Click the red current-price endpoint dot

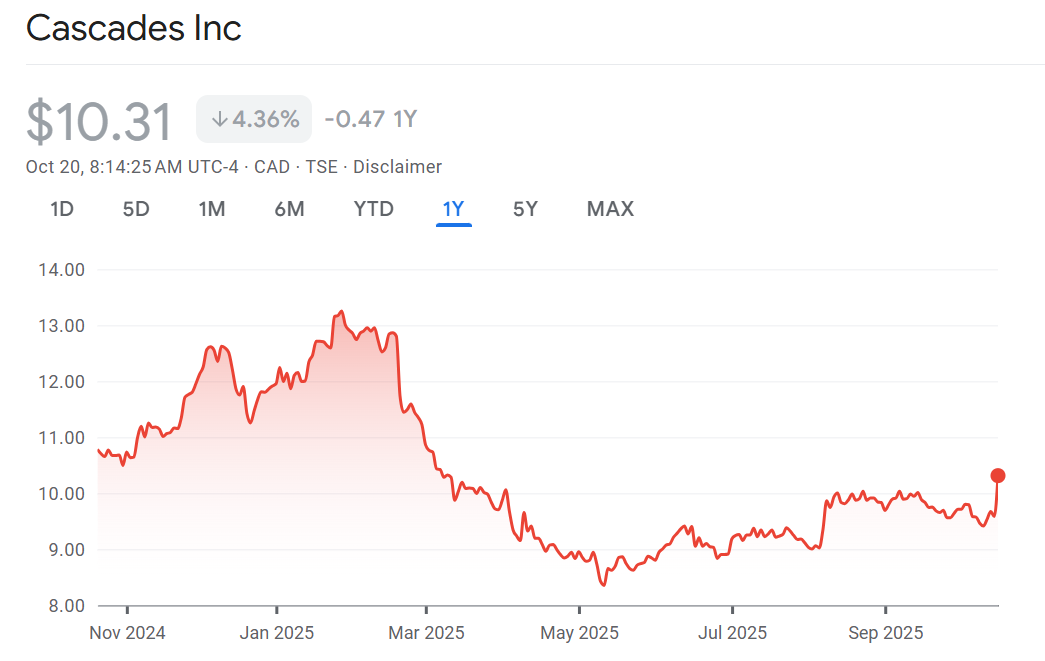click(x=997, y=475)
